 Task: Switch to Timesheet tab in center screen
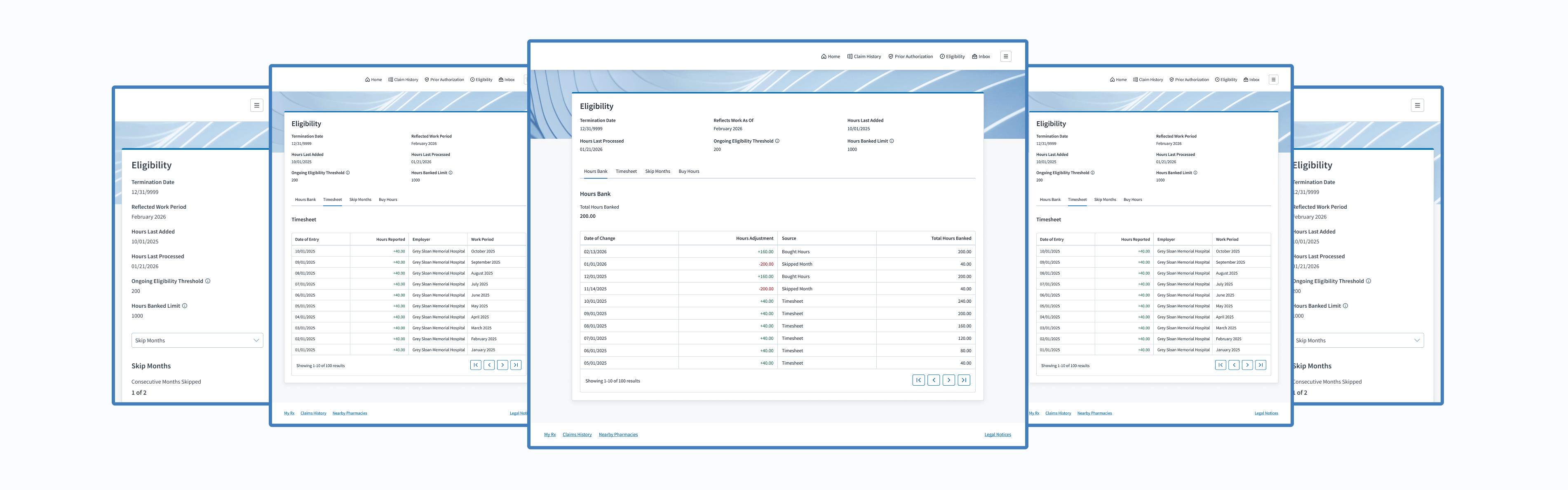click(626, 172)
